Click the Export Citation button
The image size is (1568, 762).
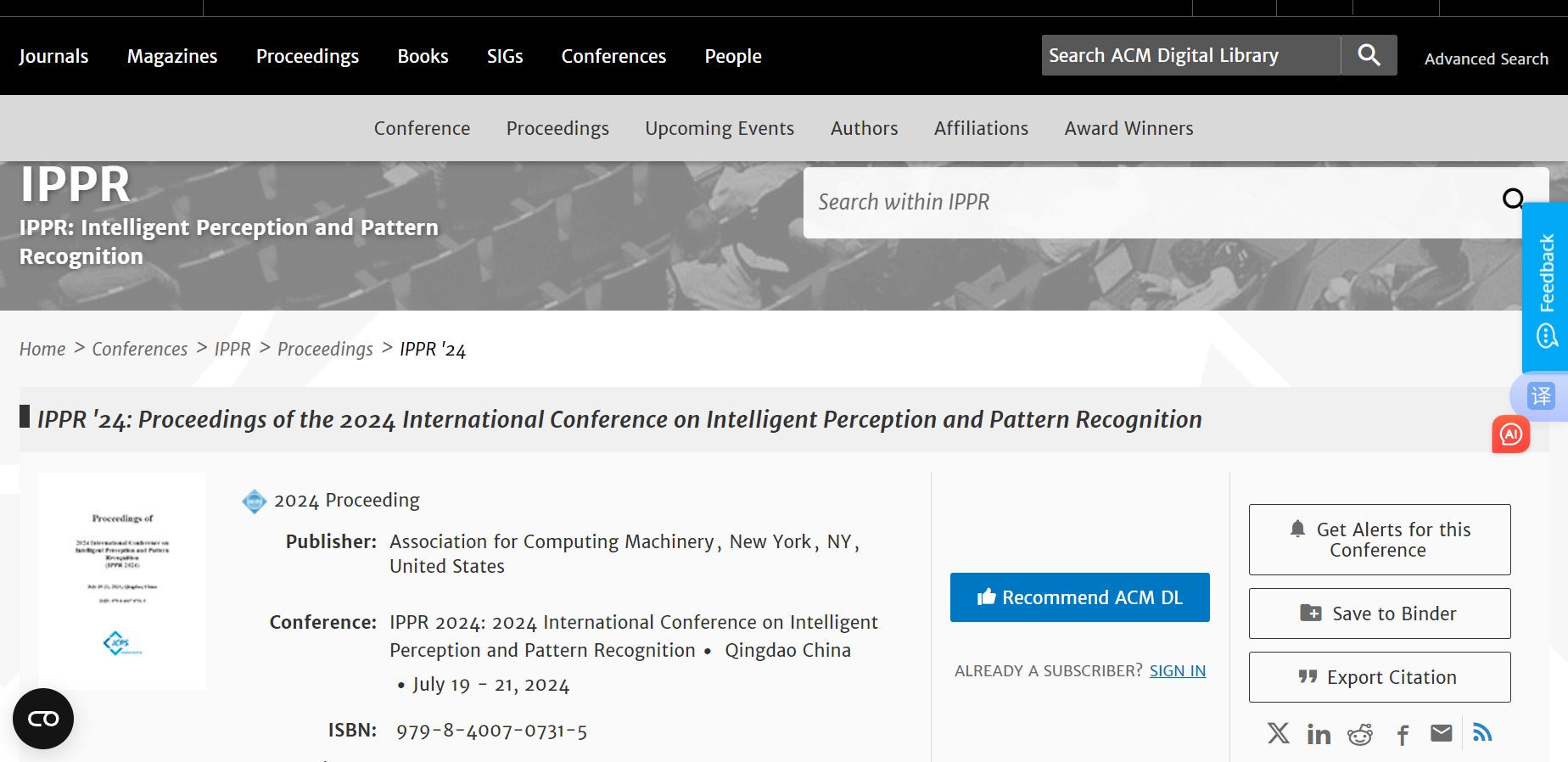pos(1380,677)
